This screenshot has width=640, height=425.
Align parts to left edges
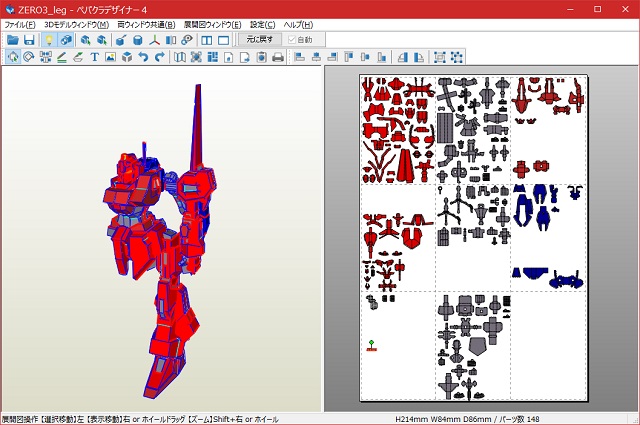(x=300, y=57)
